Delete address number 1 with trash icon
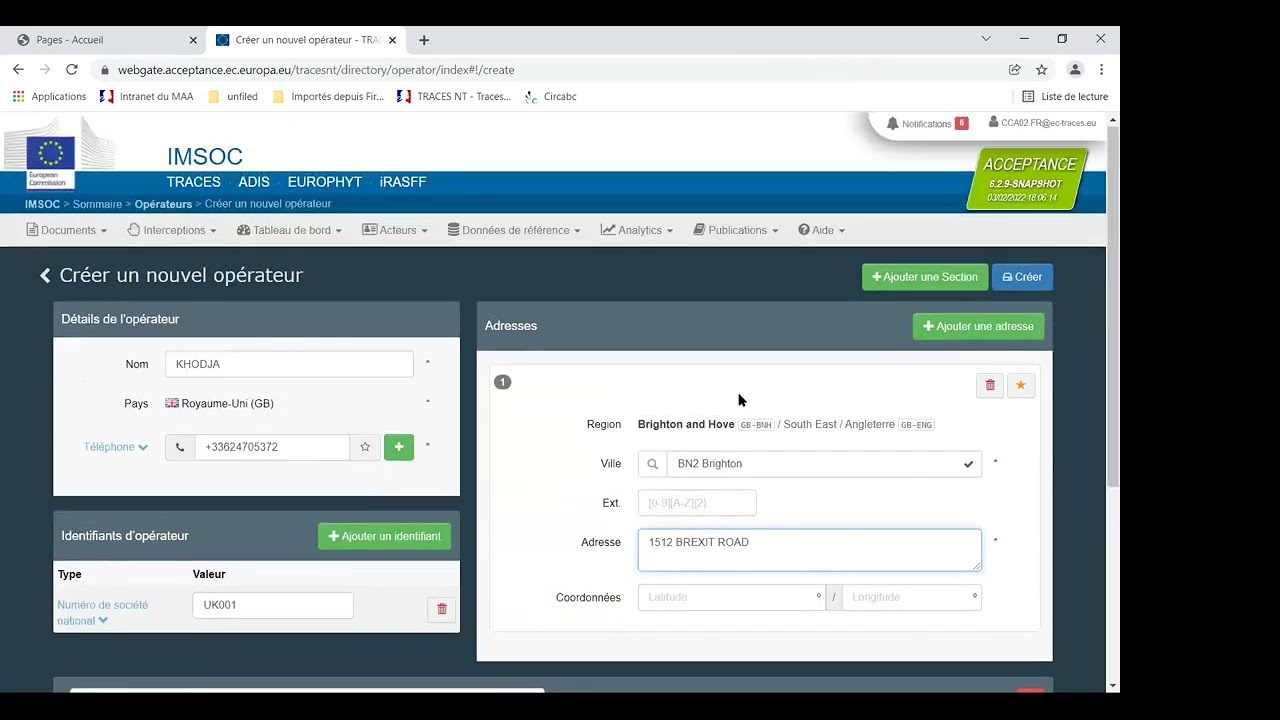The image size is (1280, 720). click(990, 385)
